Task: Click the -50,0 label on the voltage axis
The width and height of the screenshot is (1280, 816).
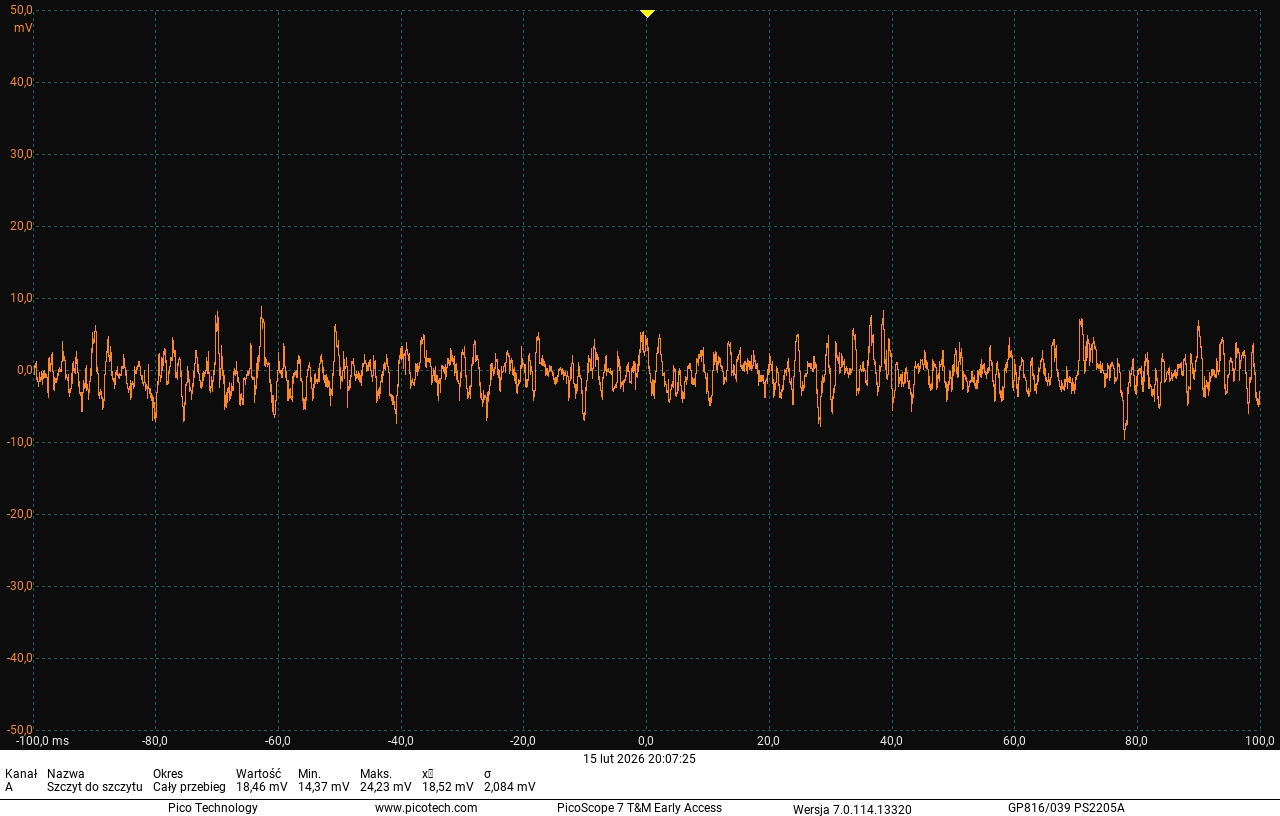Action: [19, 730]
